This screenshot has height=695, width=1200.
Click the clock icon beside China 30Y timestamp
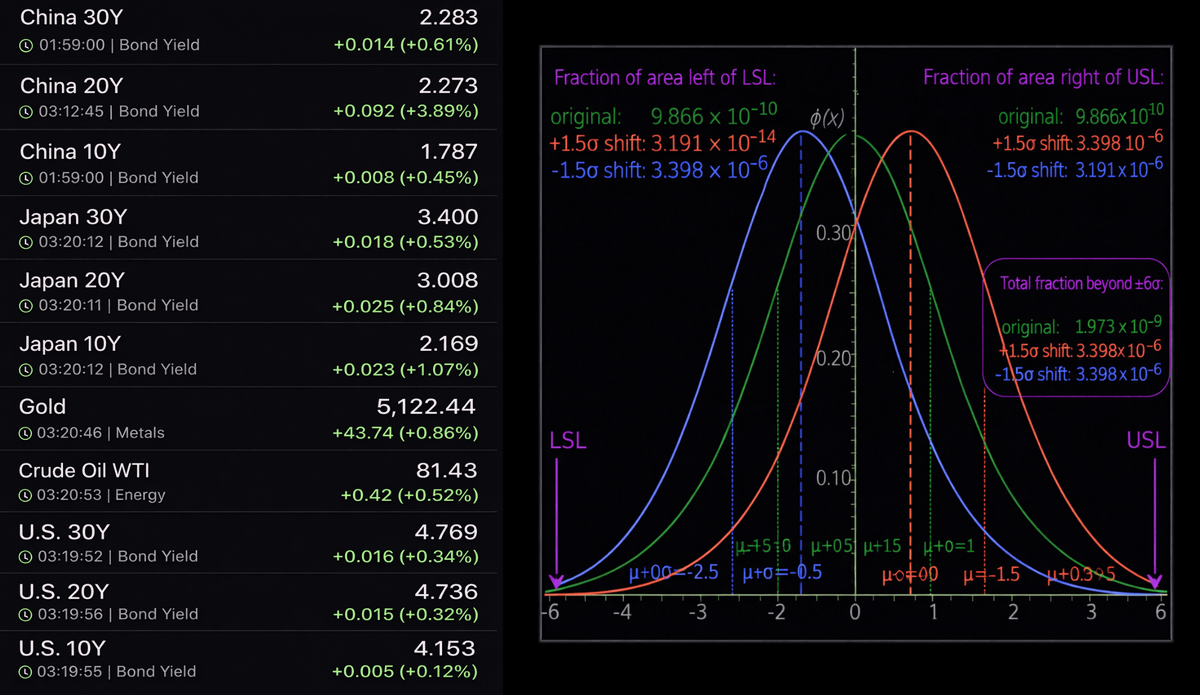[x=25, y=45]
